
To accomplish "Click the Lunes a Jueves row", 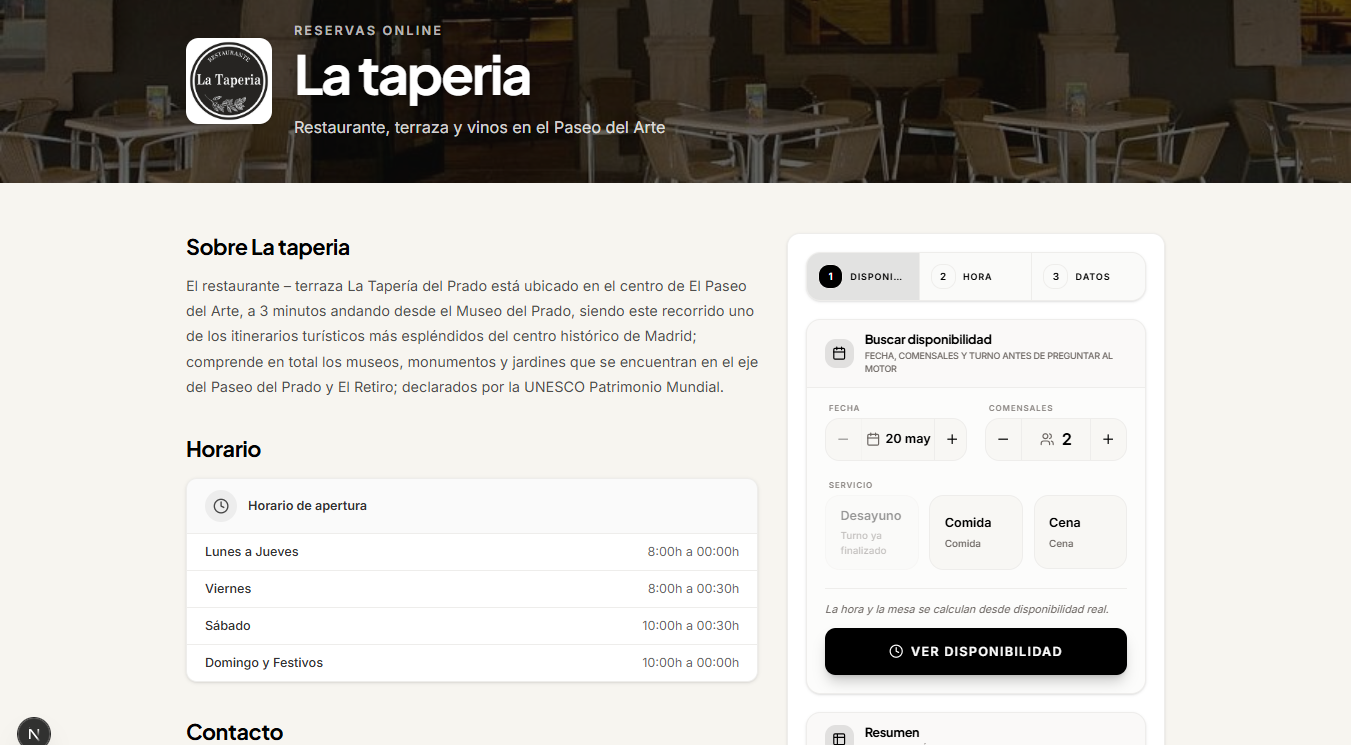I will (472, 552).
